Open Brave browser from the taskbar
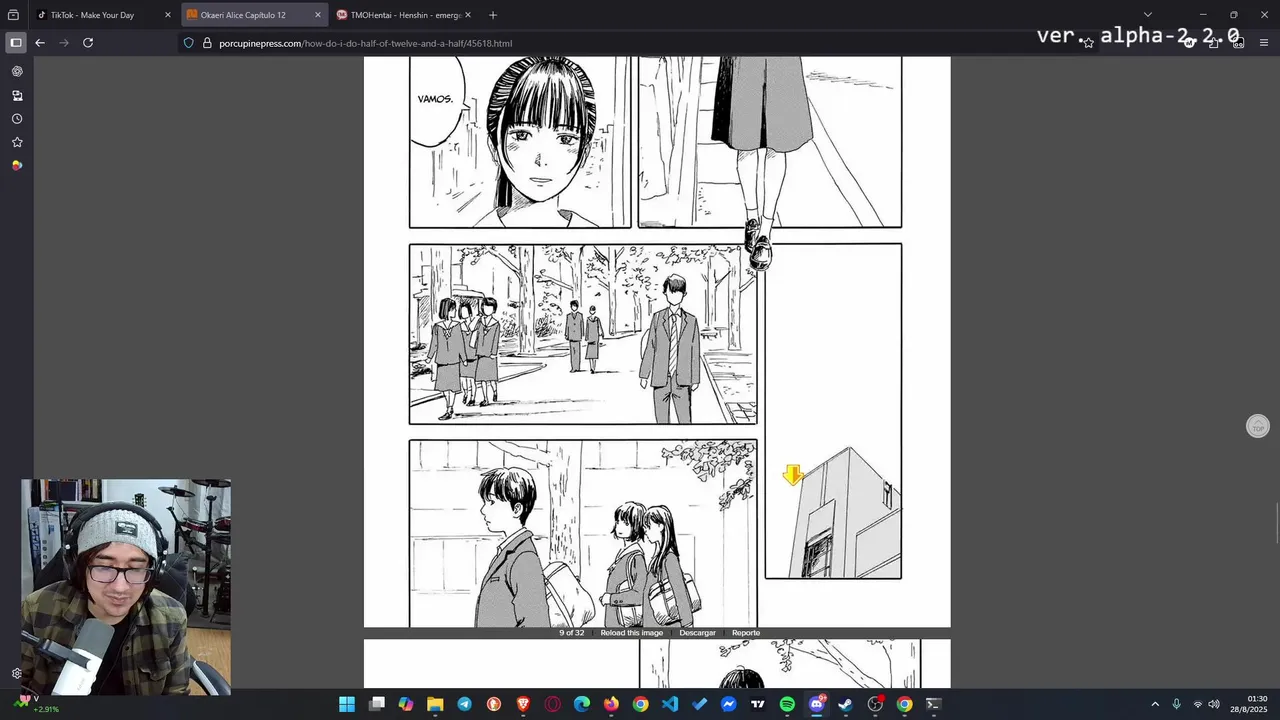1280x720 pixels. [523, 704]
